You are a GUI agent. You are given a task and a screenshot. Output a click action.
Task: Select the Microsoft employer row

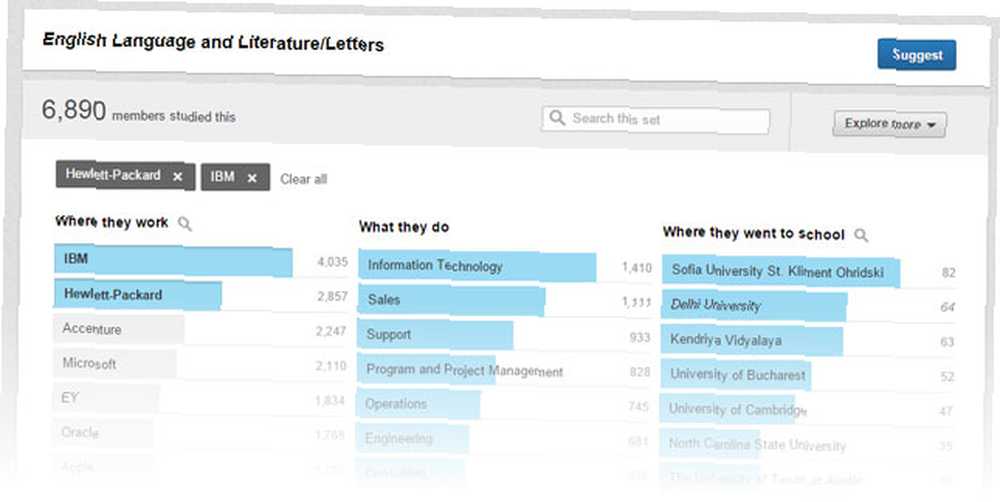(x=201, y=364)
